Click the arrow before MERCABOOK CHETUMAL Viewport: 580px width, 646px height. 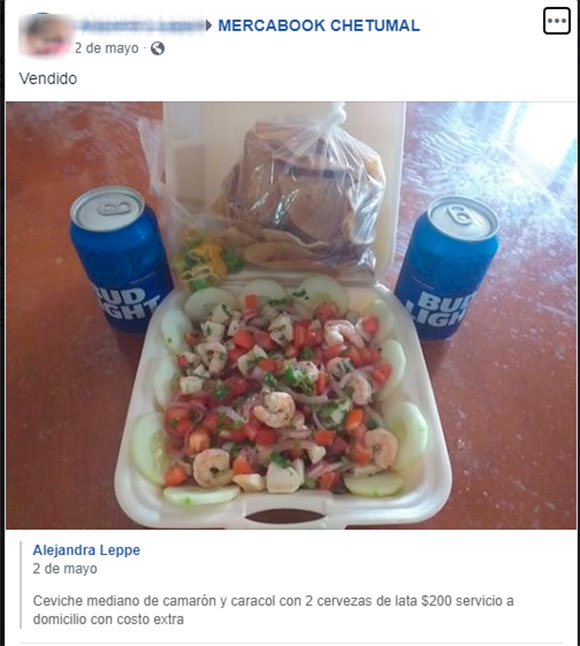point(208,26)
